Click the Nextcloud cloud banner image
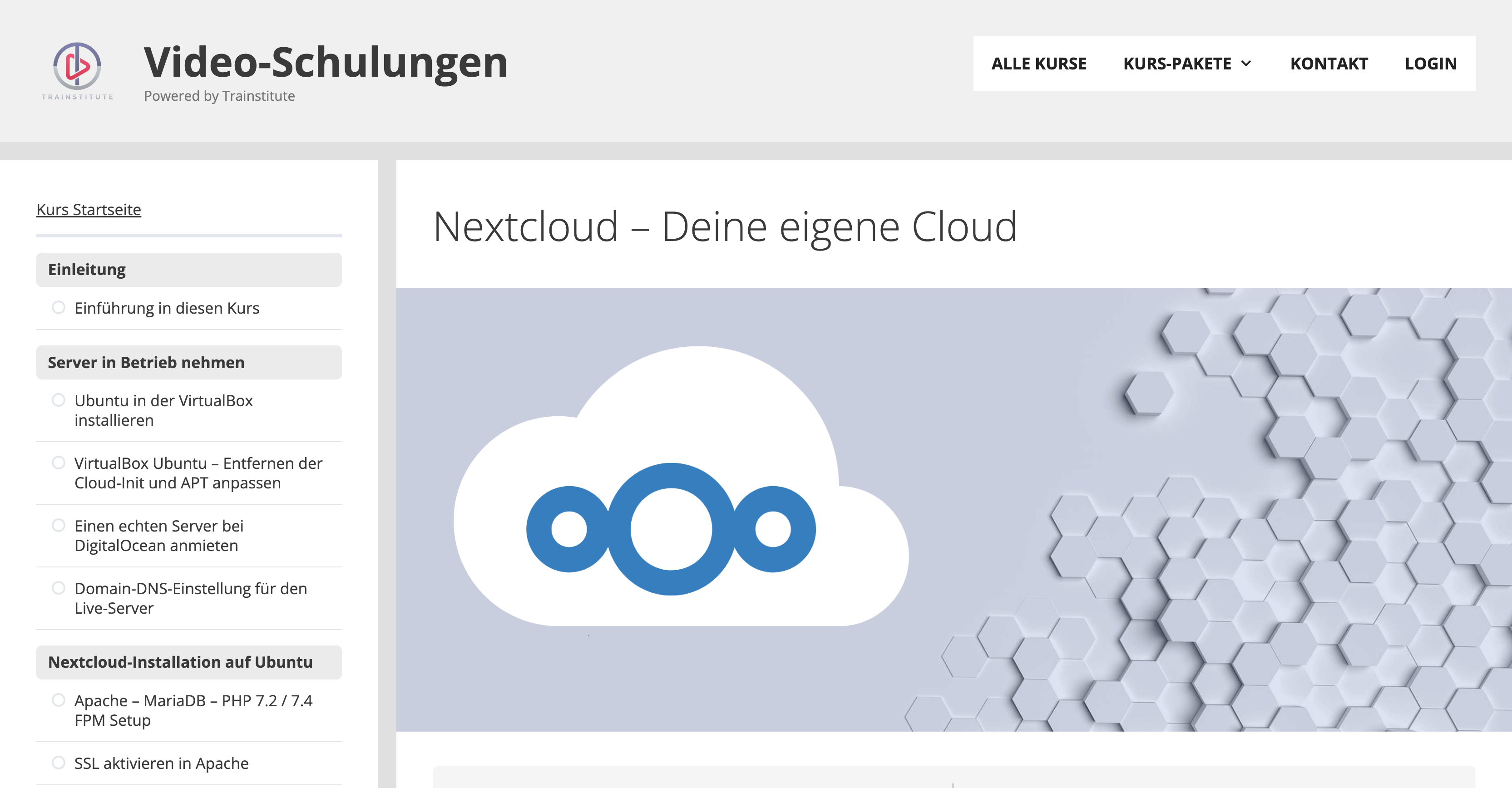Viewport: 1512px width, 788px height. click(954, 509)
